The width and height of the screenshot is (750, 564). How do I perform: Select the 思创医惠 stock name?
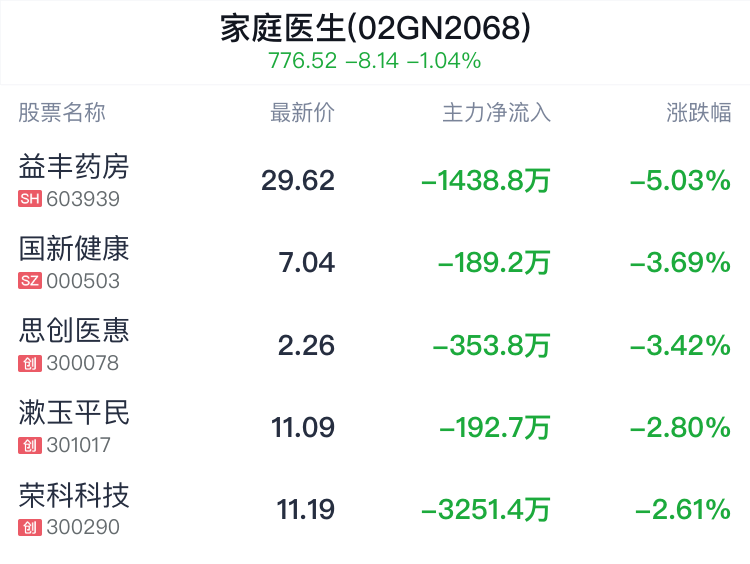coord(74,331)
